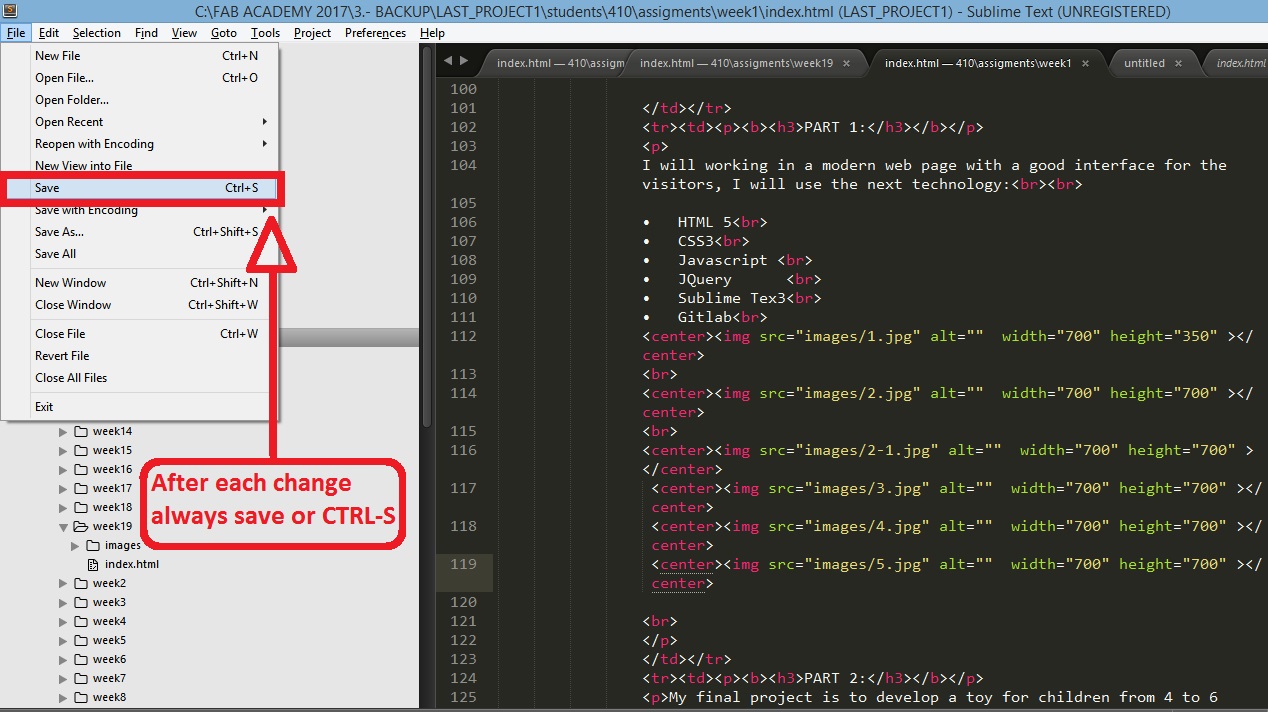Choose Revert File menu entry

(140, 356)
